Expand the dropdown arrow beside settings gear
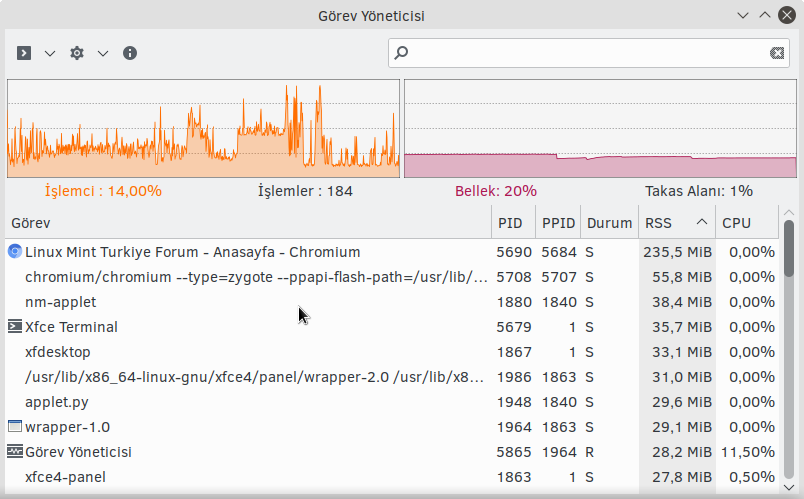The image size is (804, 499). [103, 53]
